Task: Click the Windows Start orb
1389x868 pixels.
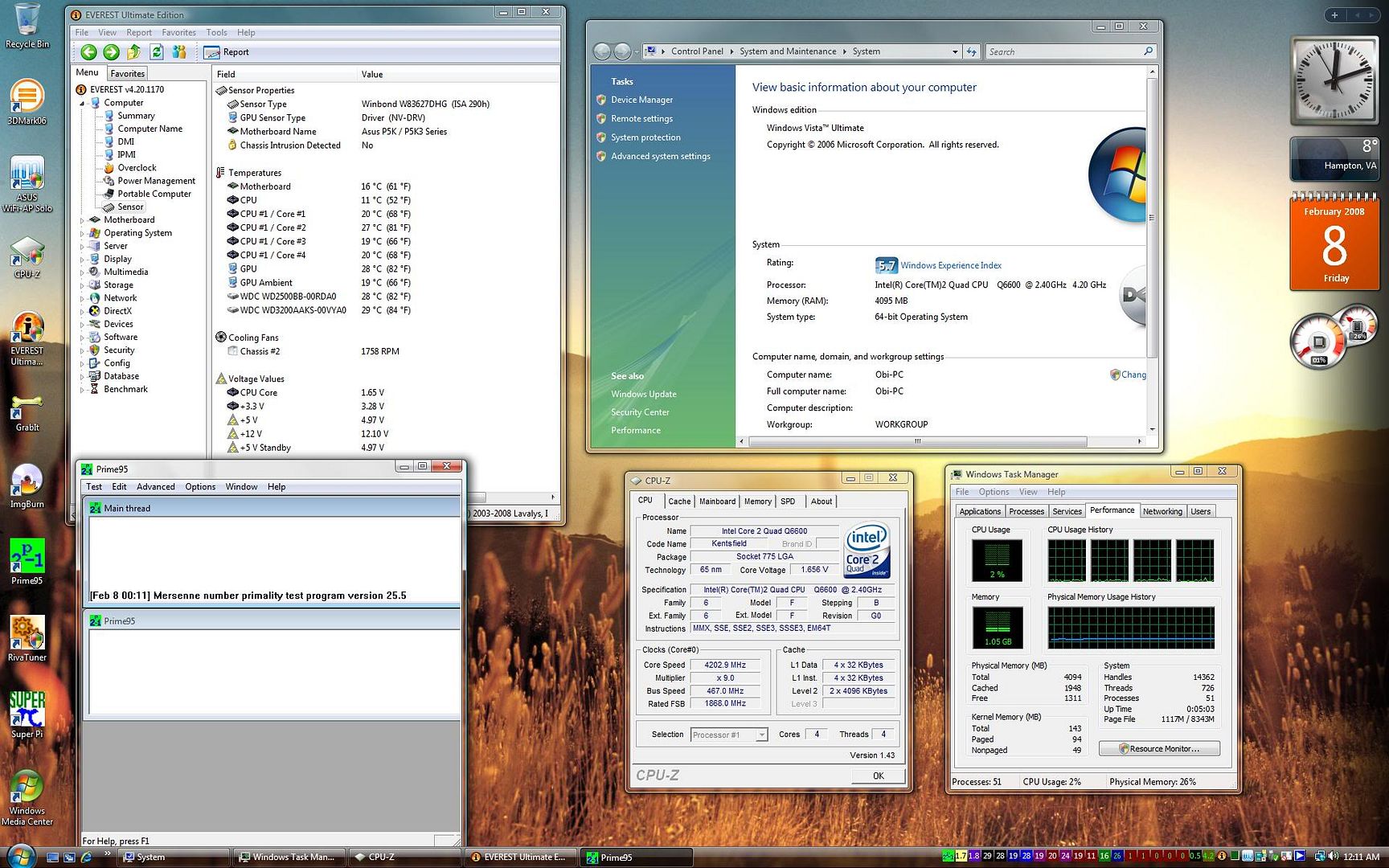Action: click(x=20, y=855)
